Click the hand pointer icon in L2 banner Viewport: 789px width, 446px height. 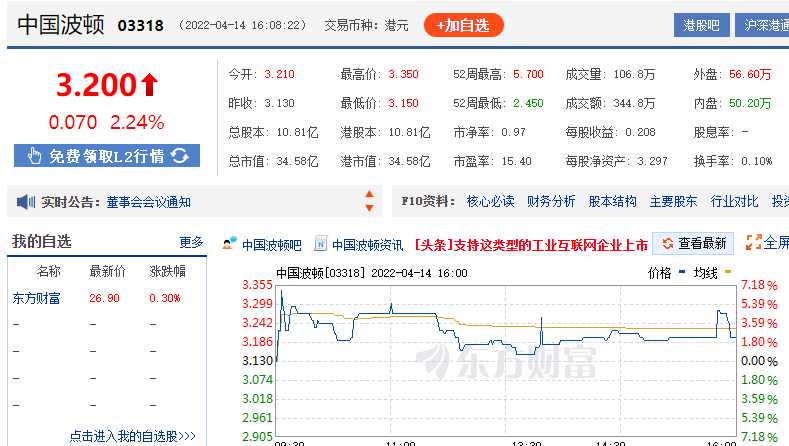click(34, 156)
